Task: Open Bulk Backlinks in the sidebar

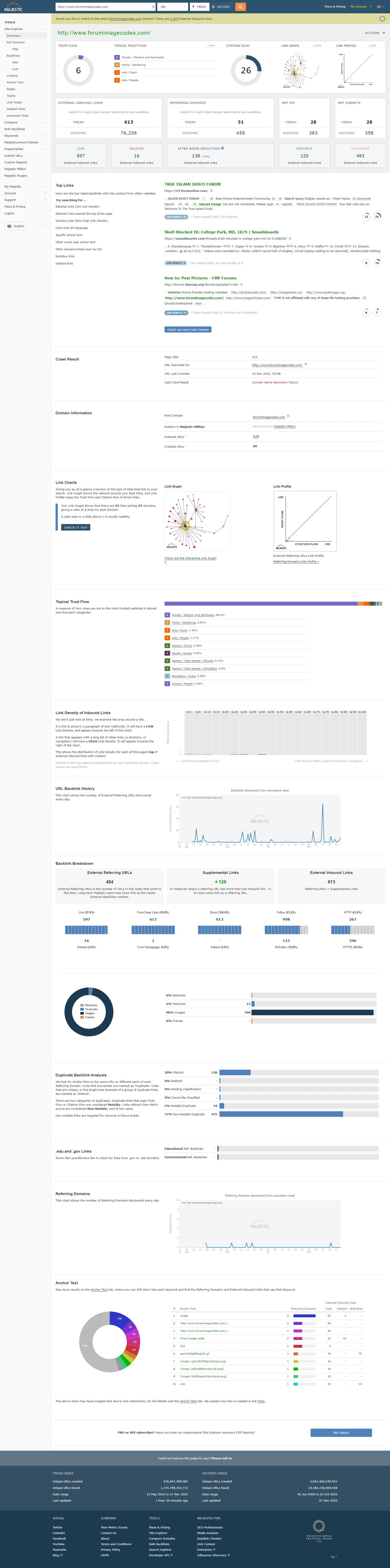Action: point(15,129)
